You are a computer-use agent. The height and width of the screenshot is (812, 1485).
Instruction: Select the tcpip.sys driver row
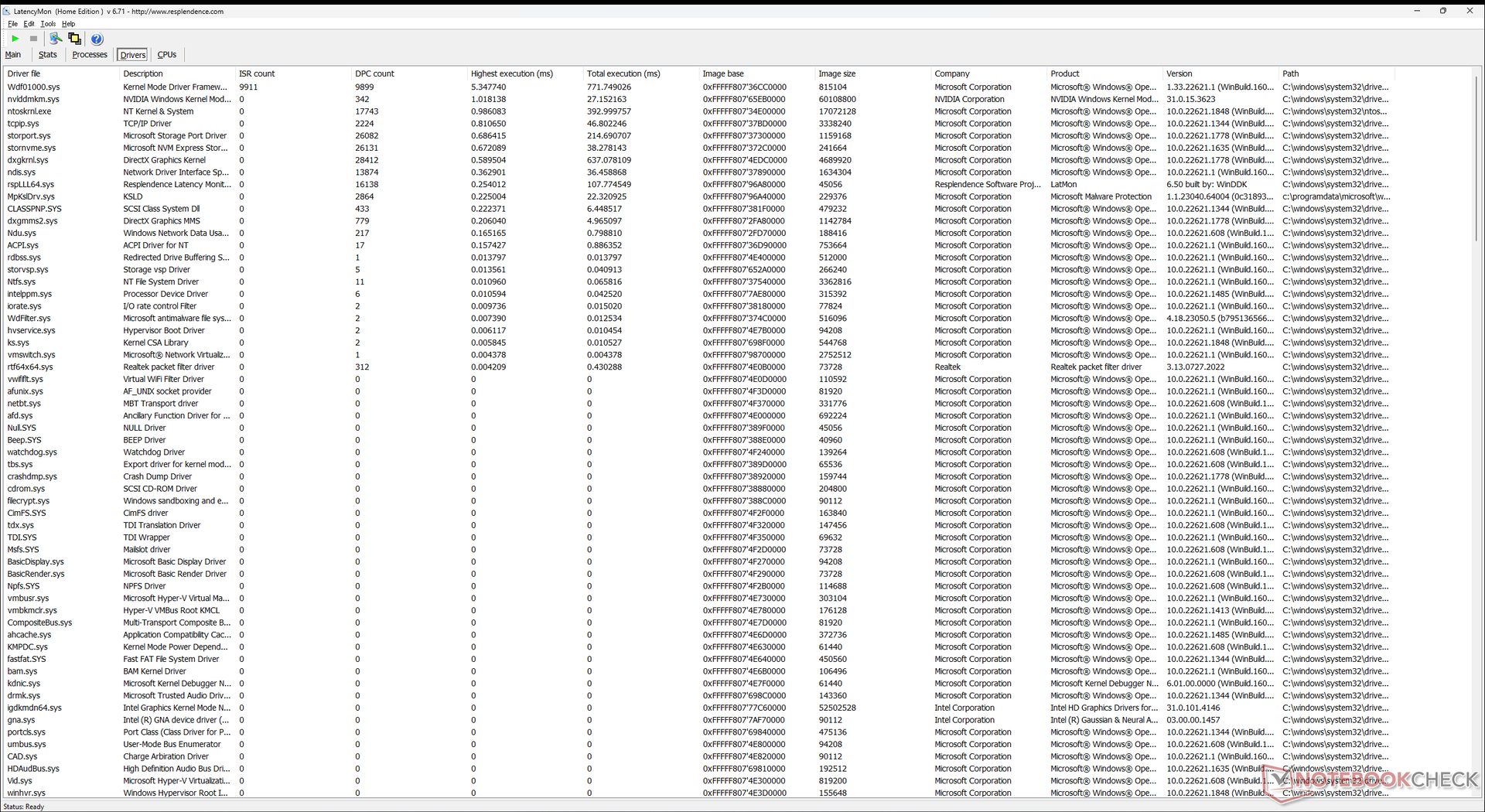(699, 124)
